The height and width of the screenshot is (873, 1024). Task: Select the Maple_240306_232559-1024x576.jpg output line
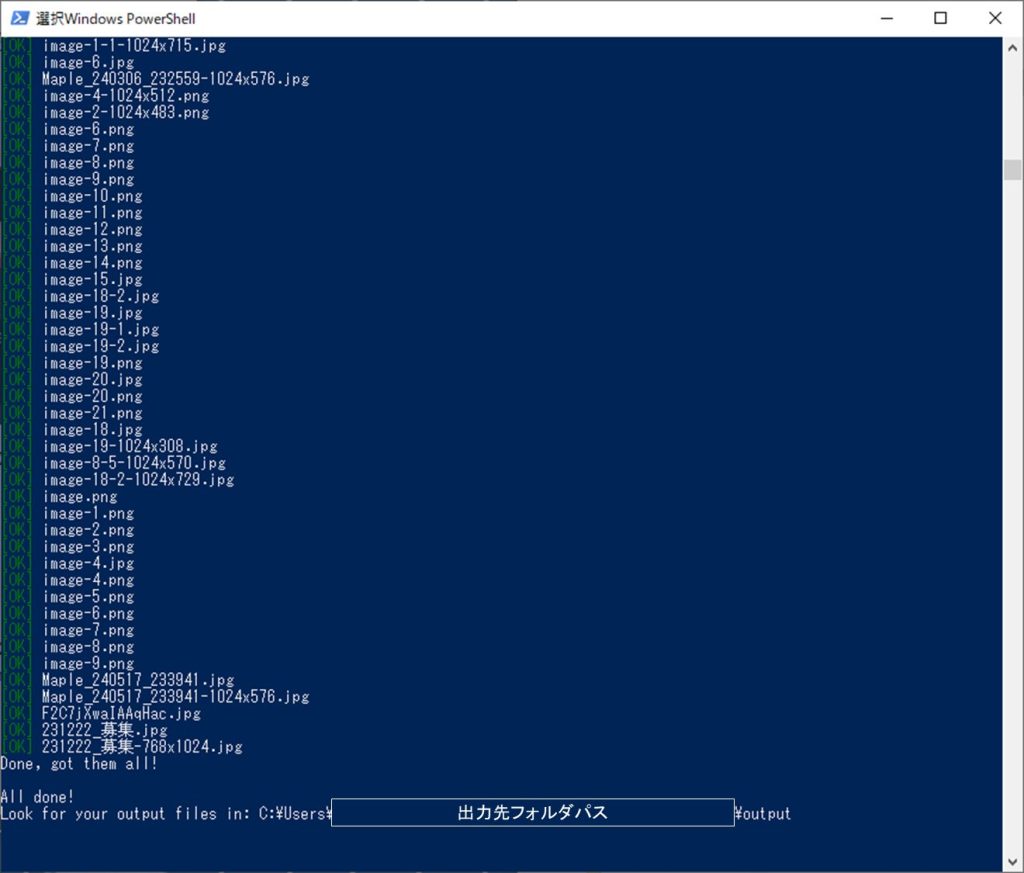pos(175,79)
